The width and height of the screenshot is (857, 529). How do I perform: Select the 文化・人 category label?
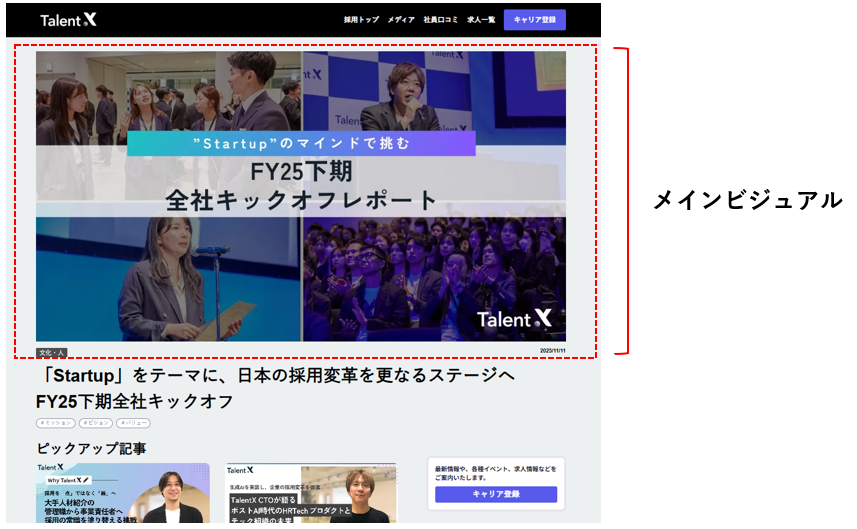pos(52,352)
